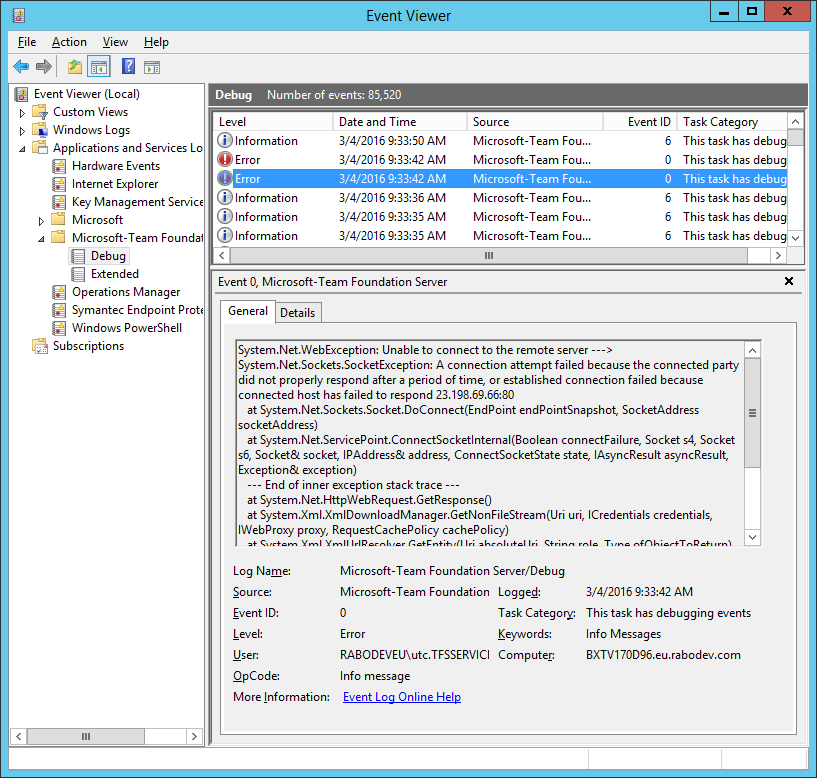Click the event list scroll up arrow
817x778 pixels.
point(795,121)
